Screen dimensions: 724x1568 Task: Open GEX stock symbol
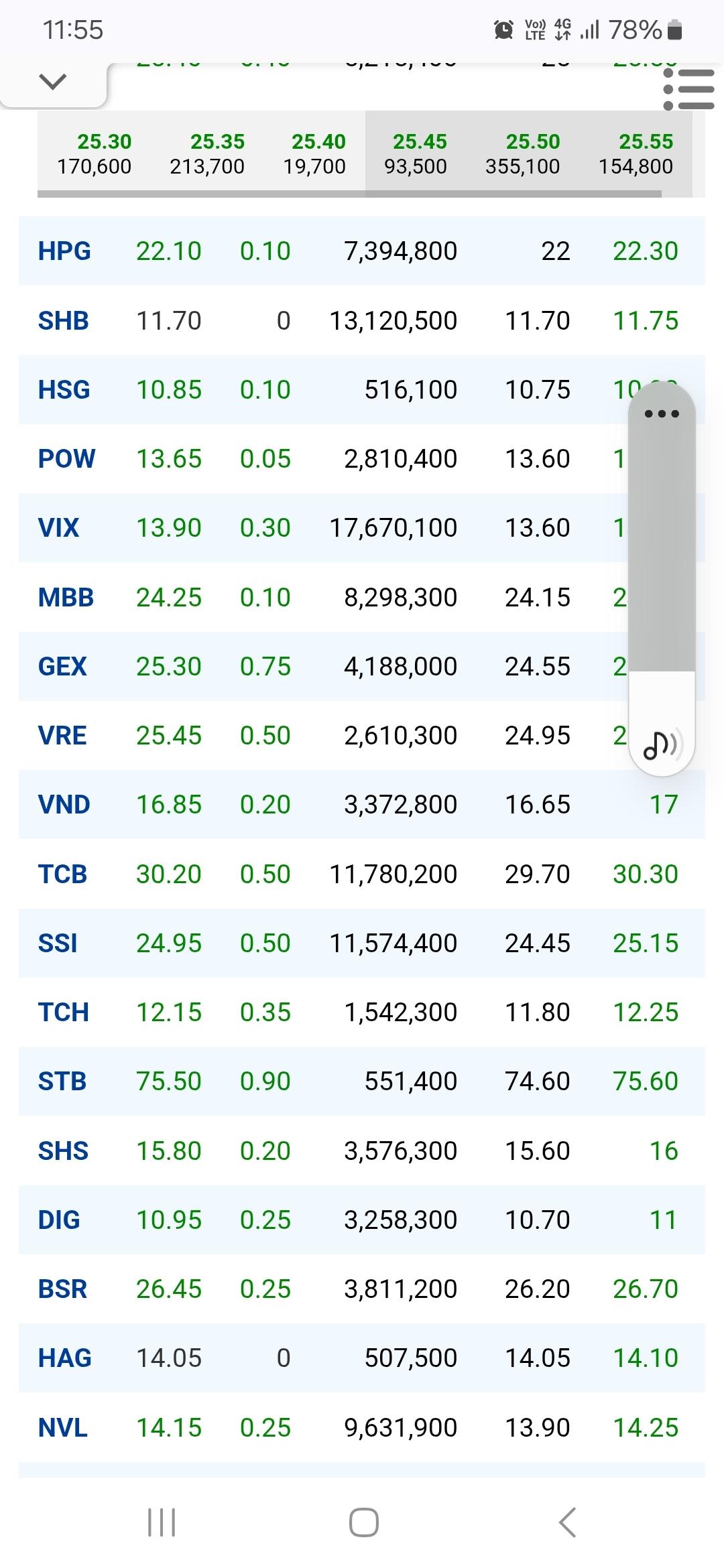62,667
